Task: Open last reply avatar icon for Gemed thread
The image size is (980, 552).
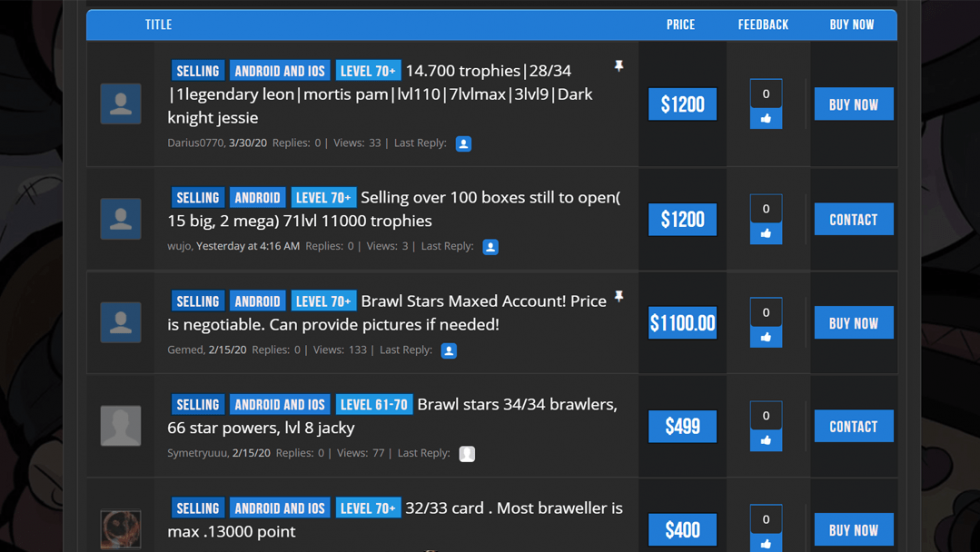Action: [x=449, y=351]
